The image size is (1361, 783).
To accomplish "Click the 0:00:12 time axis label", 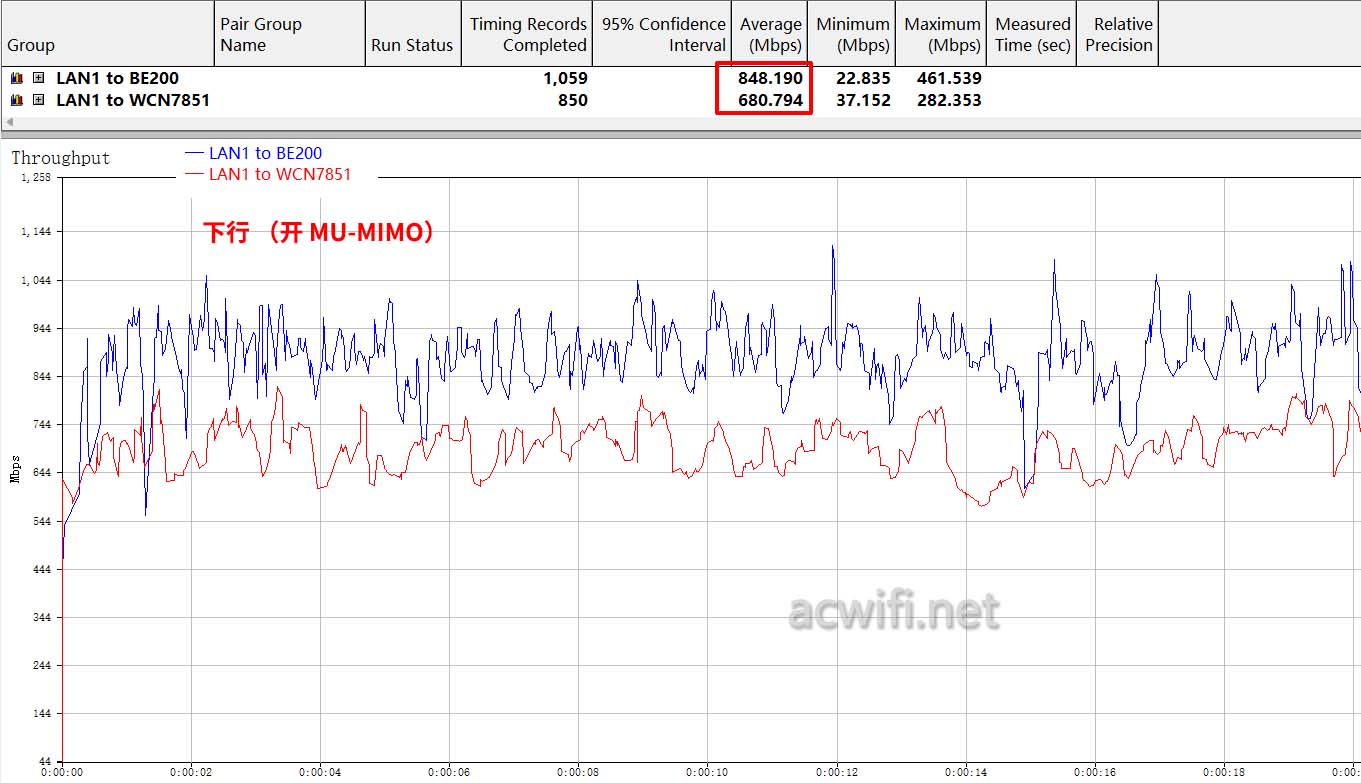I will [836, 773].
